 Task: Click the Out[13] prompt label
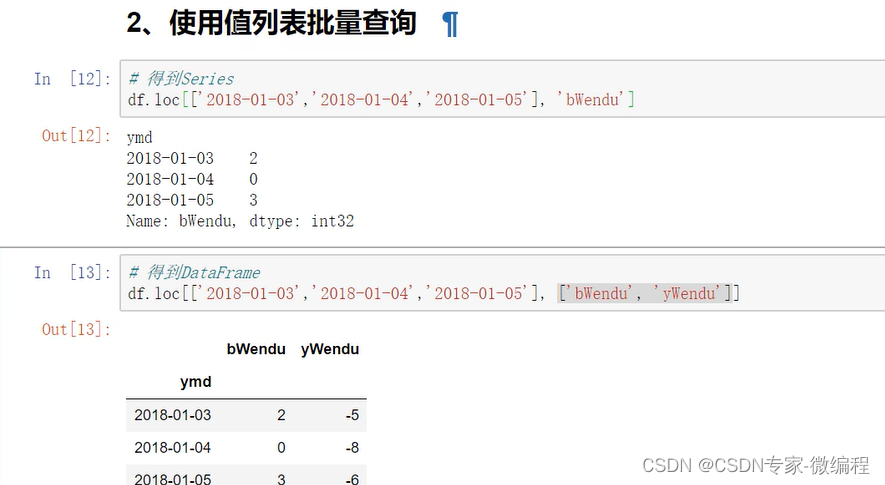click(x=76, y=329)
